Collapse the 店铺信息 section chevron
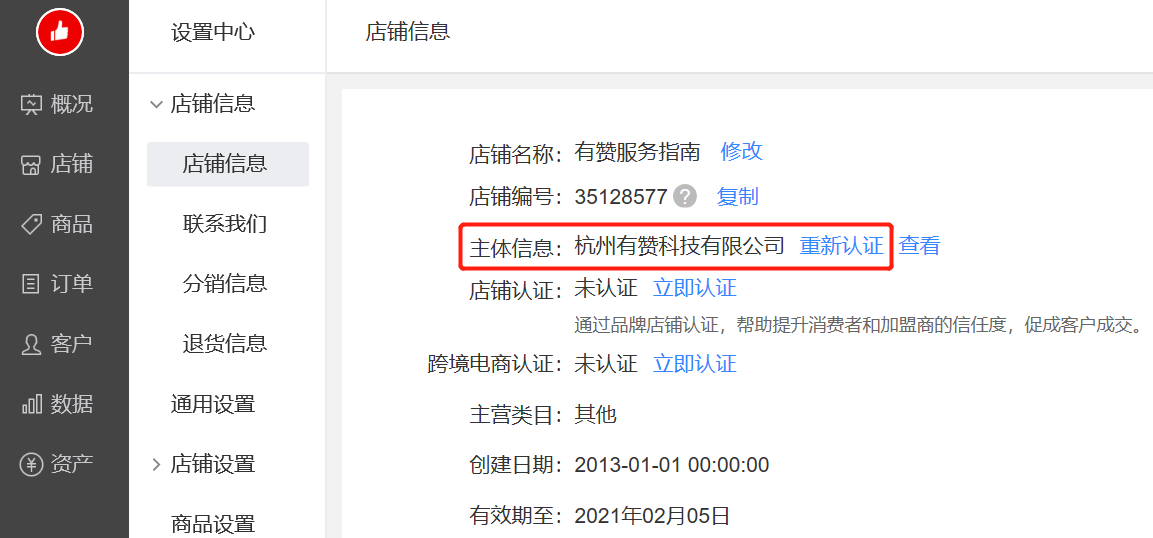Viewport: 1153px width, 538px height. 156,104
